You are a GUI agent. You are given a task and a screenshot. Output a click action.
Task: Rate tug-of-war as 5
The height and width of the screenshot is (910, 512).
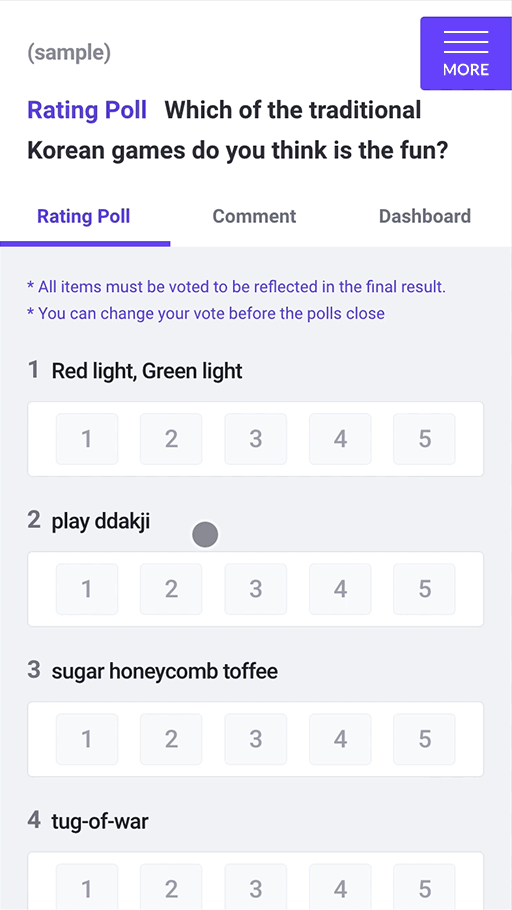tap(424, 888)
